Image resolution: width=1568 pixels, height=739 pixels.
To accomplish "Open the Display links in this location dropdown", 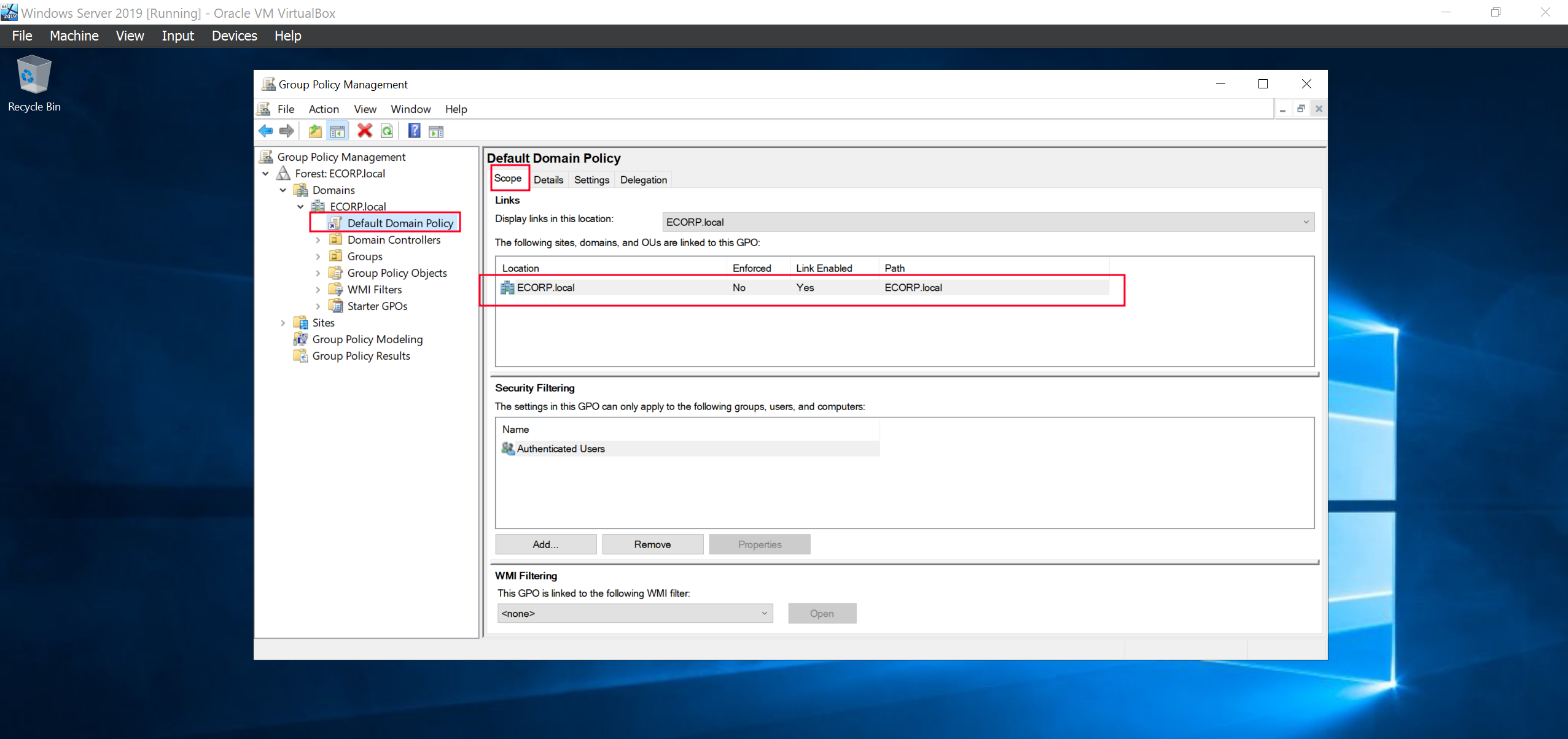I will click(x=988, y=222).
